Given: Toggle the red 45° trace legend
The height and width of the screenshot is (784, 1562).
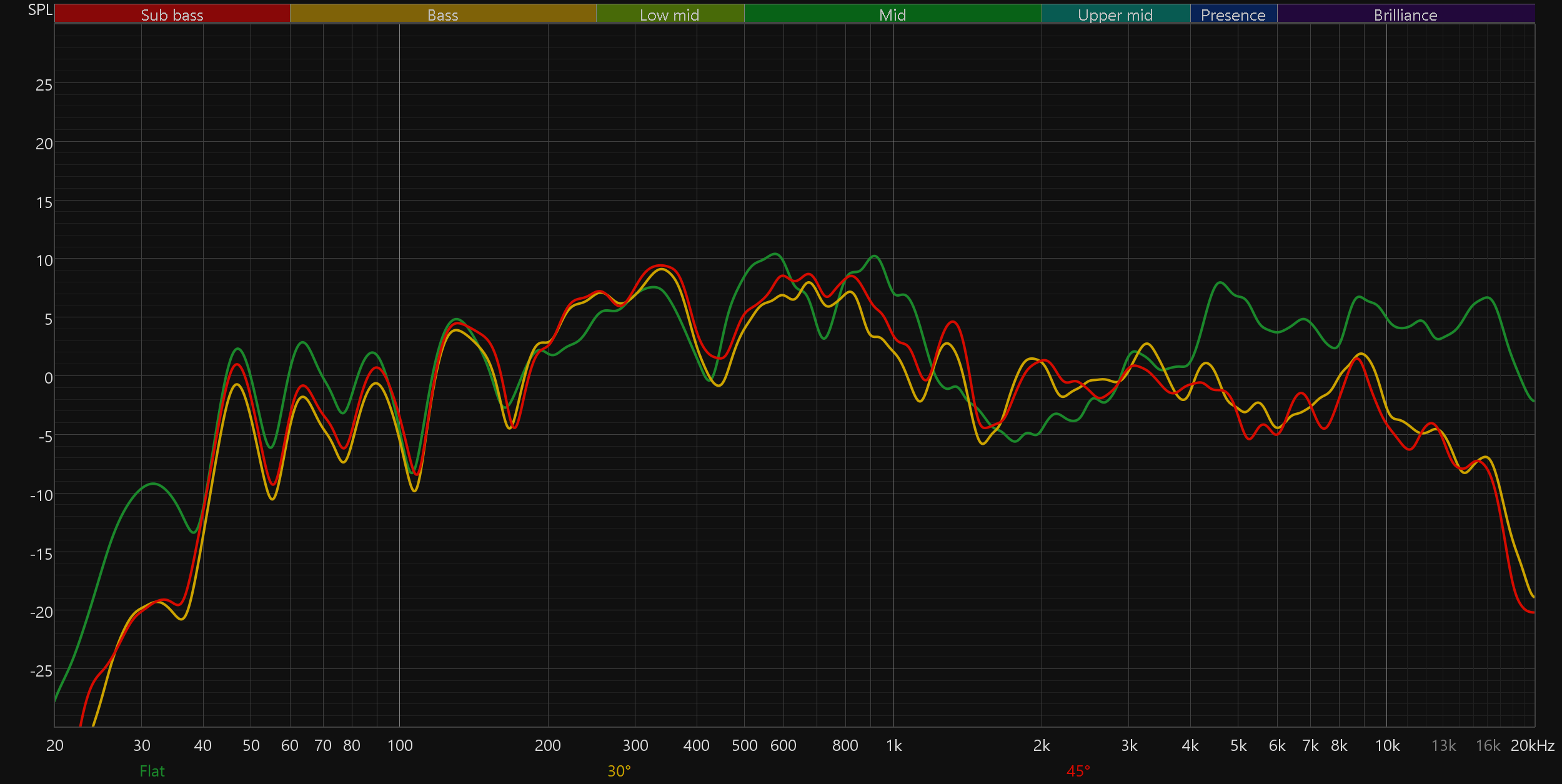Looking at the screenshot, I should click(x=1078, y=771).
